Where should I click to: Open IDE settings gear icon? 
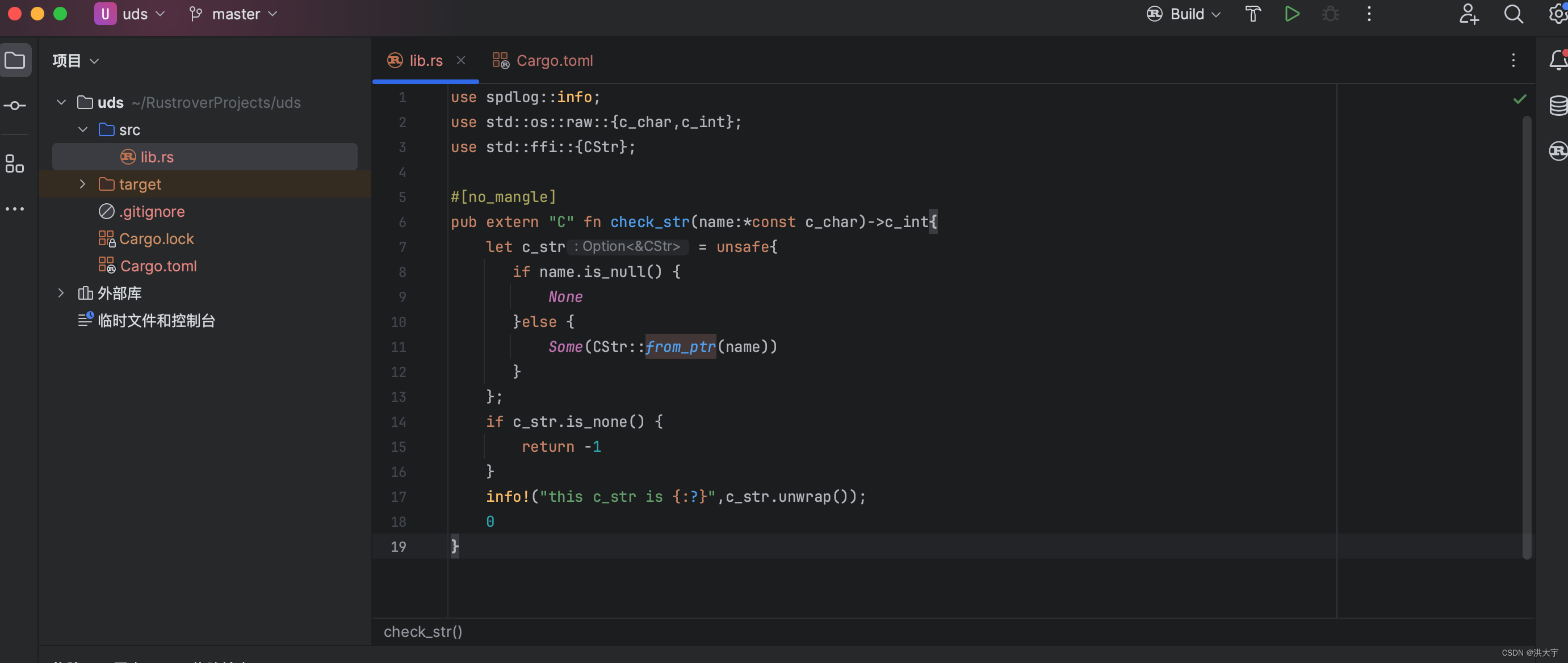(1557, 14)
